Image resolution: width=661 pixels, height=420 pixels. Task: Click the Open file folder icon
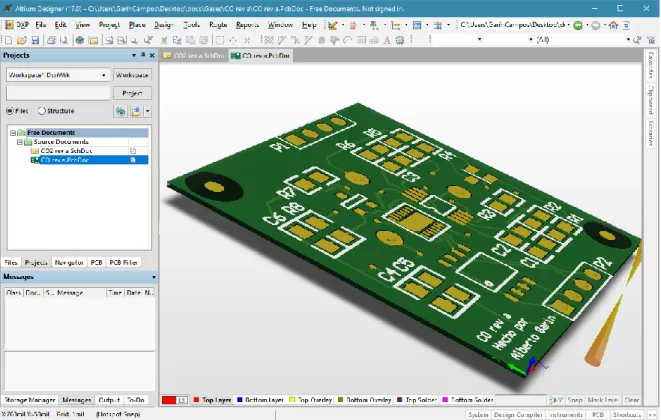(22, 40)
